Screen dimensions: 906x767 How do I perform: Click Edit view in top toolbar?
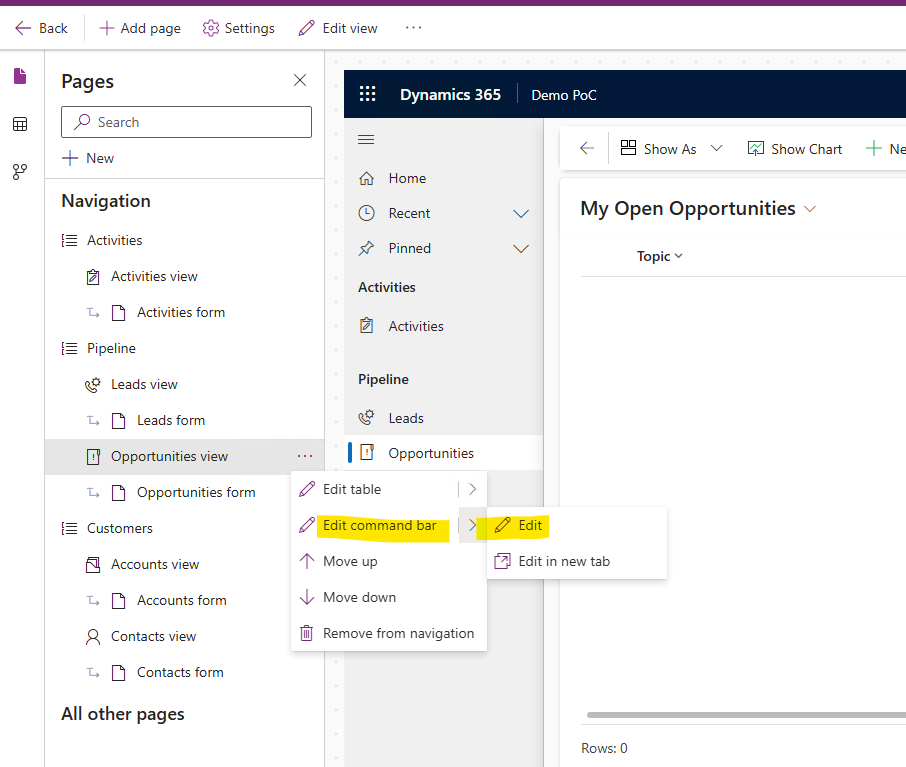click(338, 28)
